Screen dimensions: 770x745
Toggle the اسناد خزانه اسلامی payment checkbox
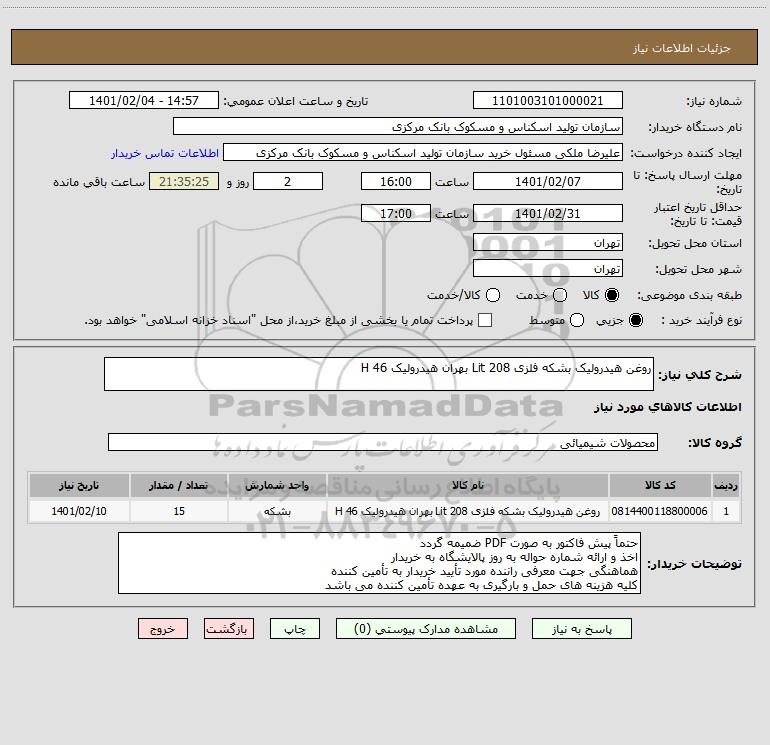pos(485,320)
